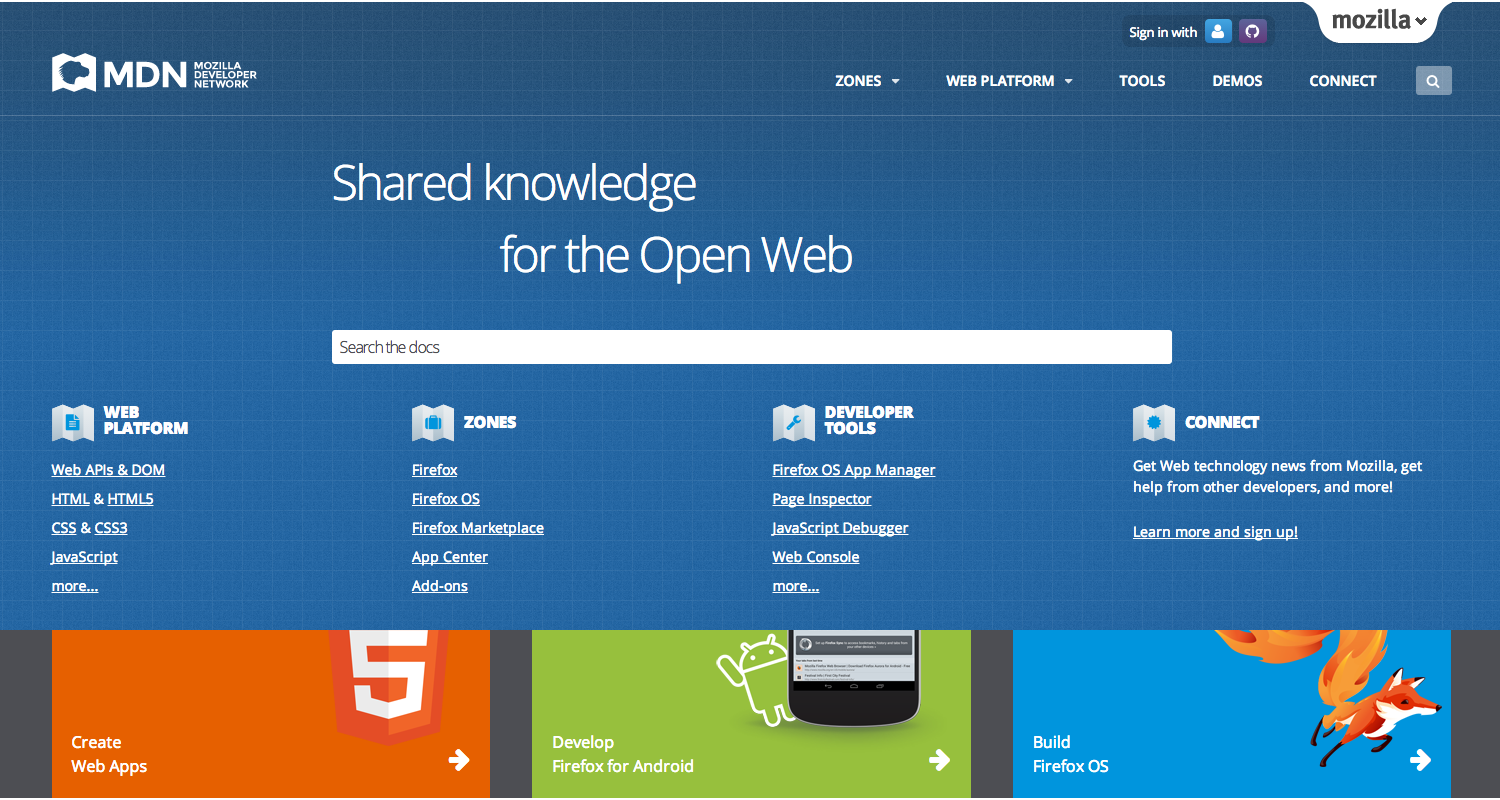Click the CONNECT section heading
This screenshot has width=1500, height=800.
[x=1222, y=422]
